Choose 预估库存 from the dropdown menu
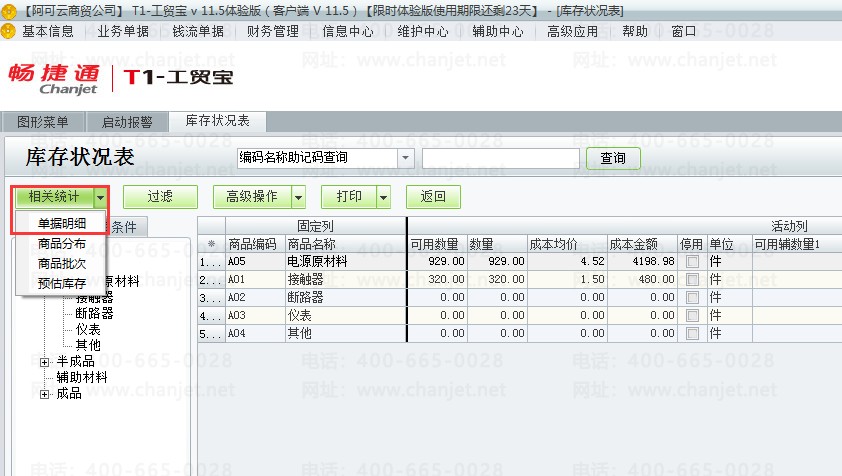 pyautogui.click(x=61, y=284)
